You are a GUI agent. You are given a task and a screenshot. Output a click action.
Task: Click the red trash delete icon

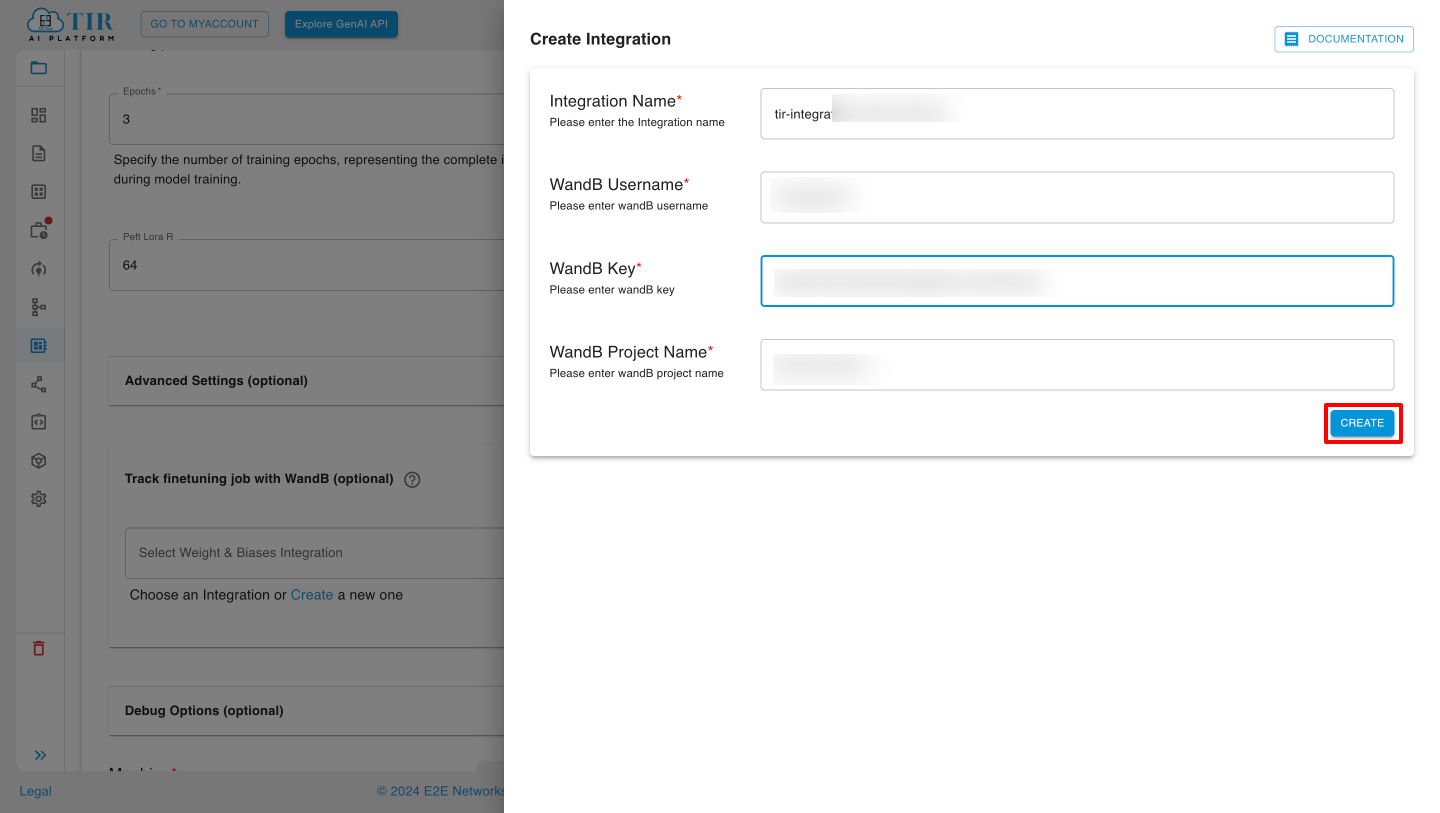coord(39,648)
